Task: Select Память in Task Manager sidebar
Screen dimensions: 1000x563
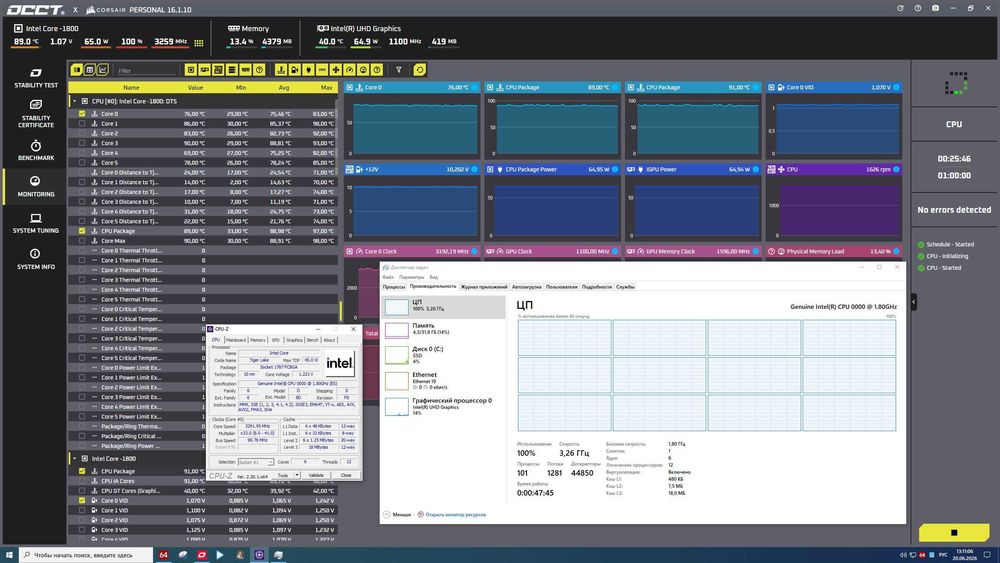Action: (443, 329)
